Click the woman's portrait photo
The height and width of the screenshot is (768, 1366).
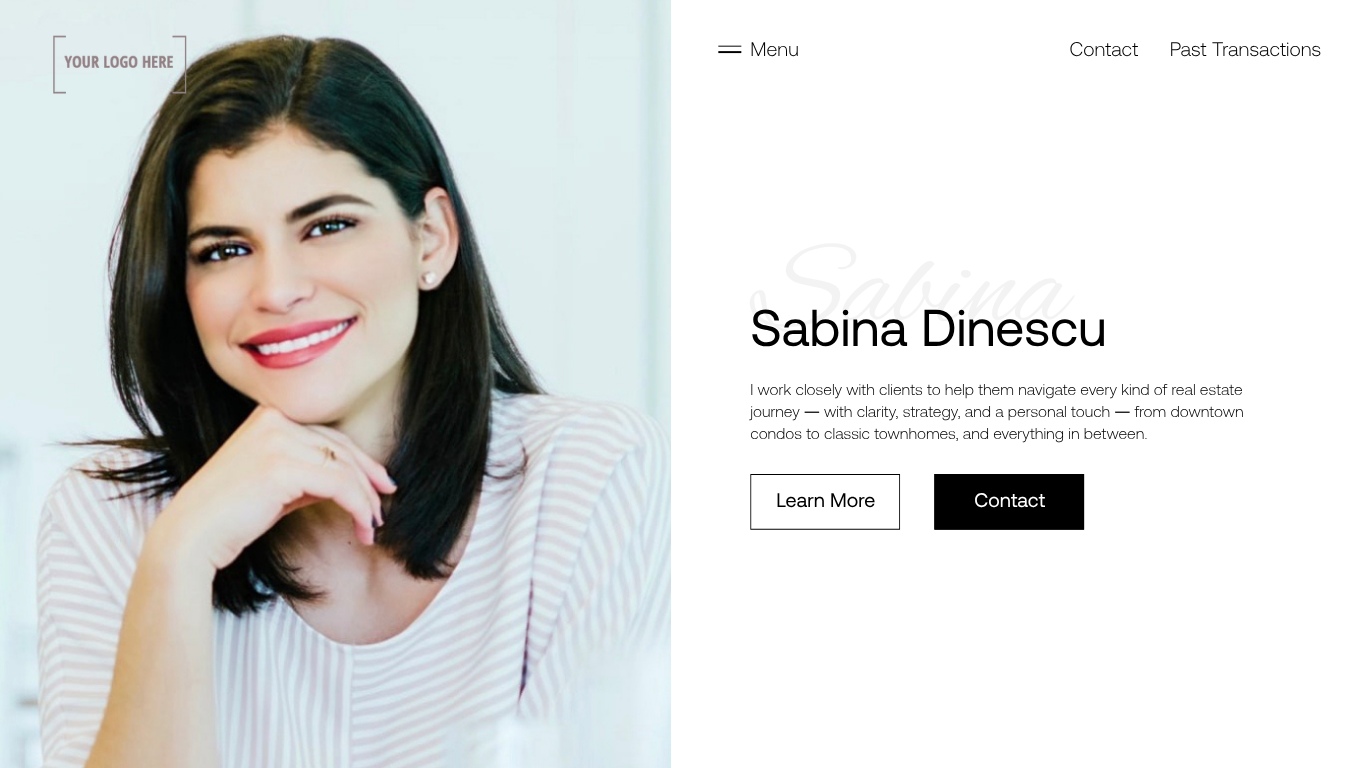point(335,384)
